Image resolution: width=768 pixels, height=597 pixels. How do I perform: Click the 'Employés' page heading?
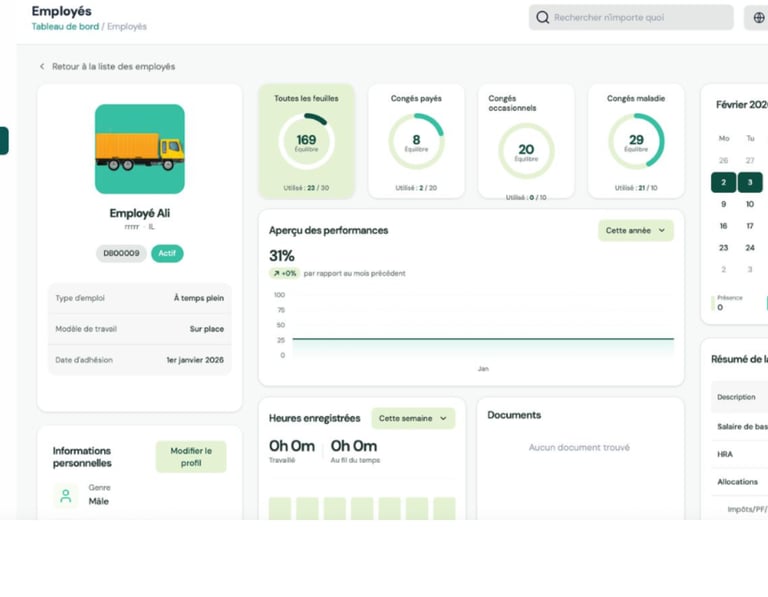point(61,11)
